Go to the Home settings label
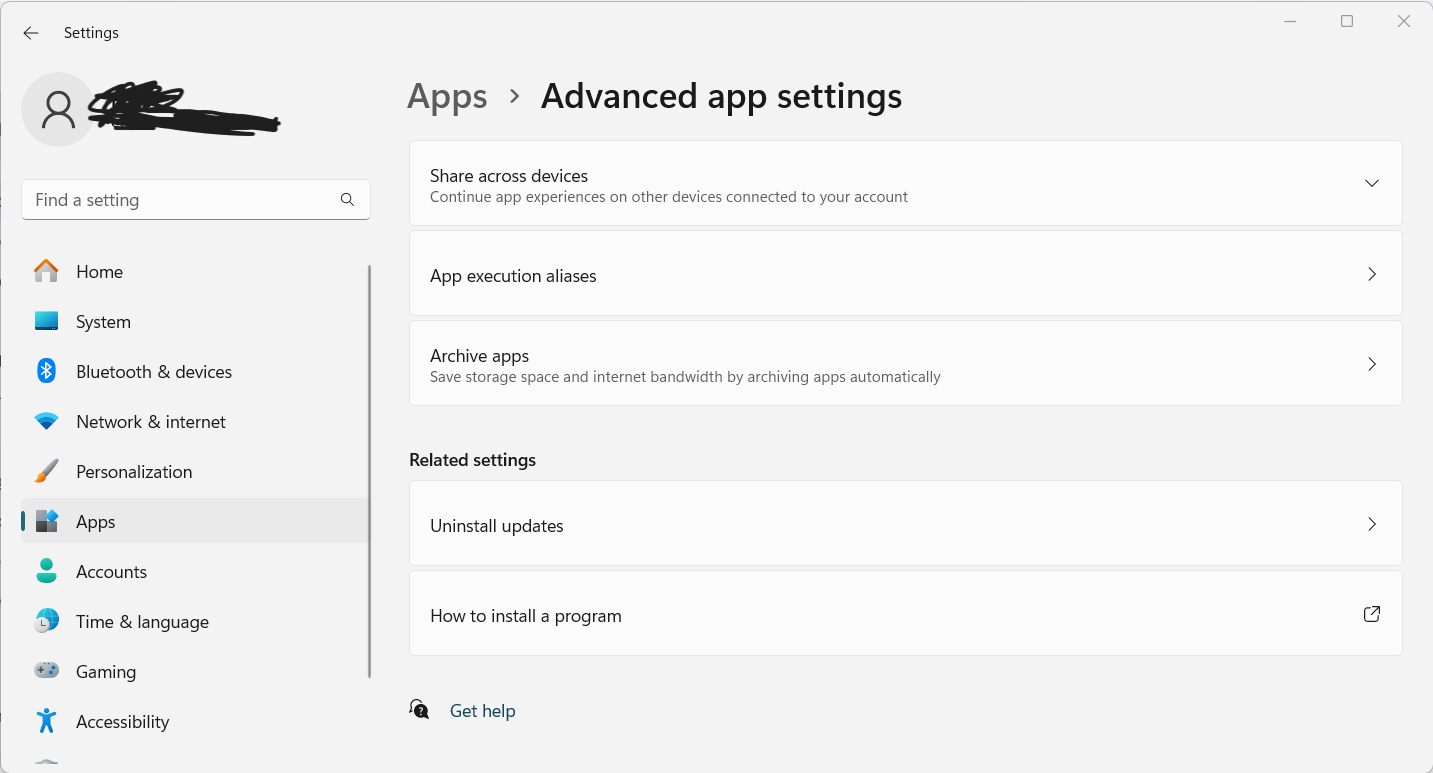1433x773 pixels. pos(99,272)
